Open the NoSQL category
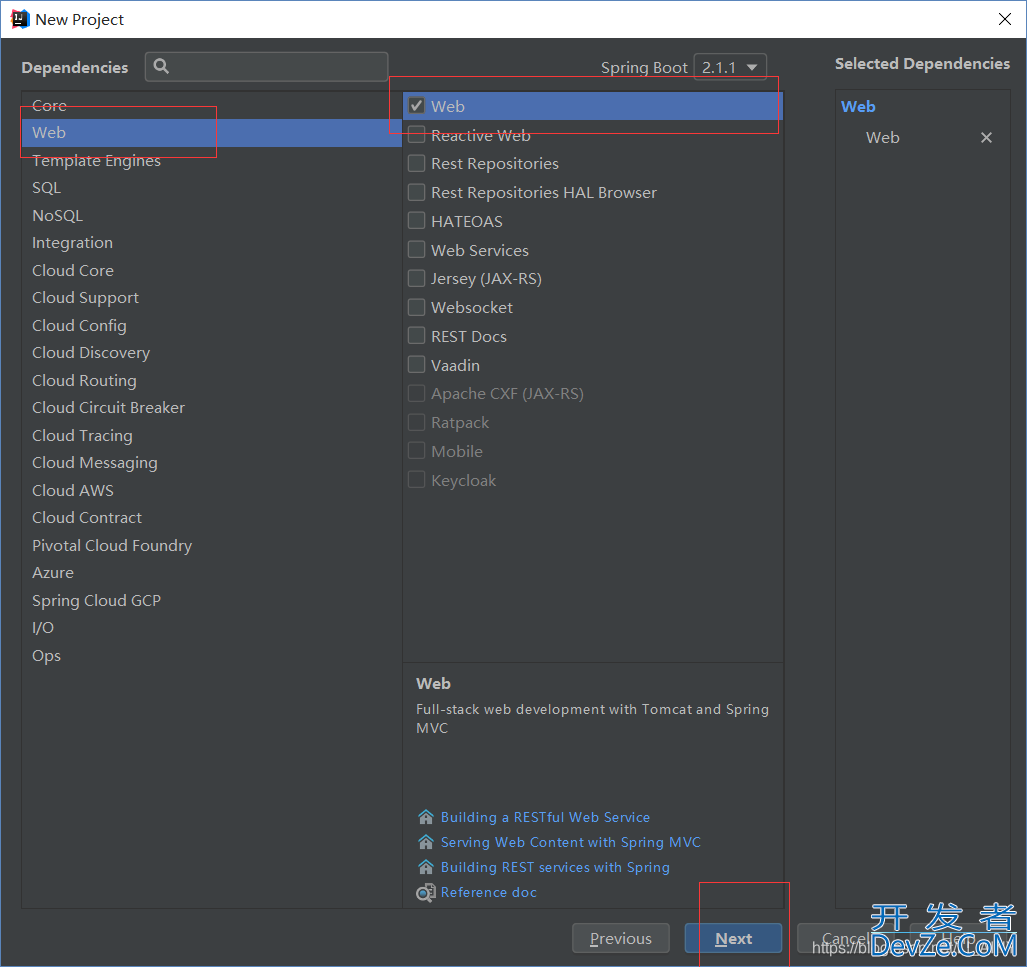This screenshot has width=1027, height=967. pyautogui.click(x=212, y=216)
